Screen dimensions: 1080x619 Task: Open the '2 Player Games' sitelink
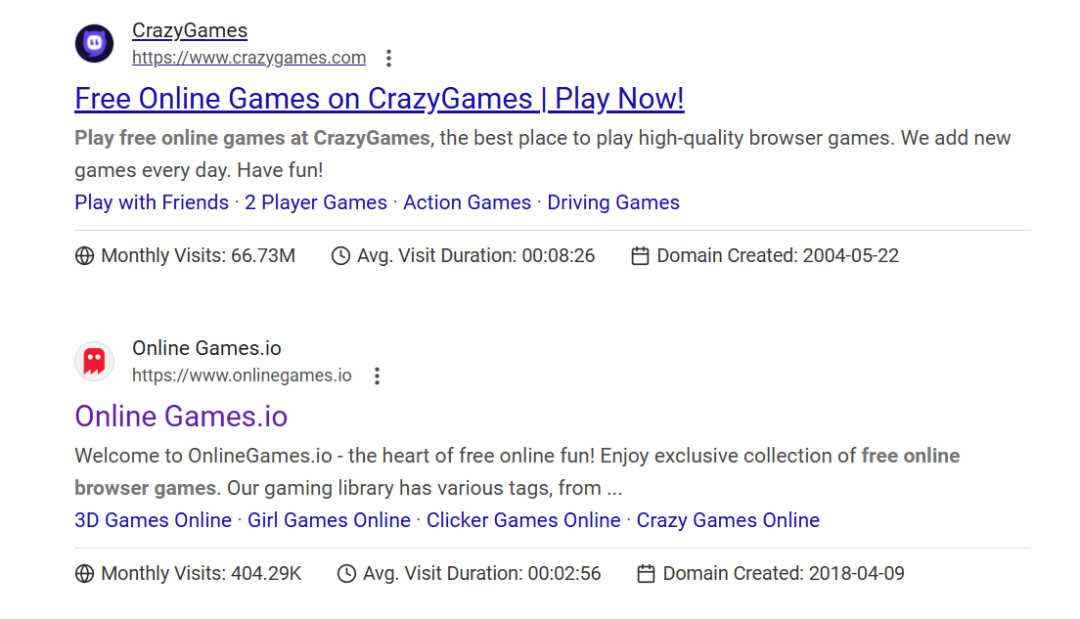316,202
